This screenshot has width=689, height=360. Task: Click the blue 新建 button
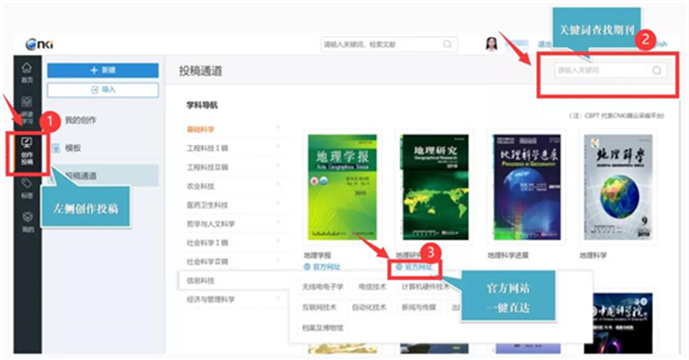pyautogui.click(x=103, y=70)
